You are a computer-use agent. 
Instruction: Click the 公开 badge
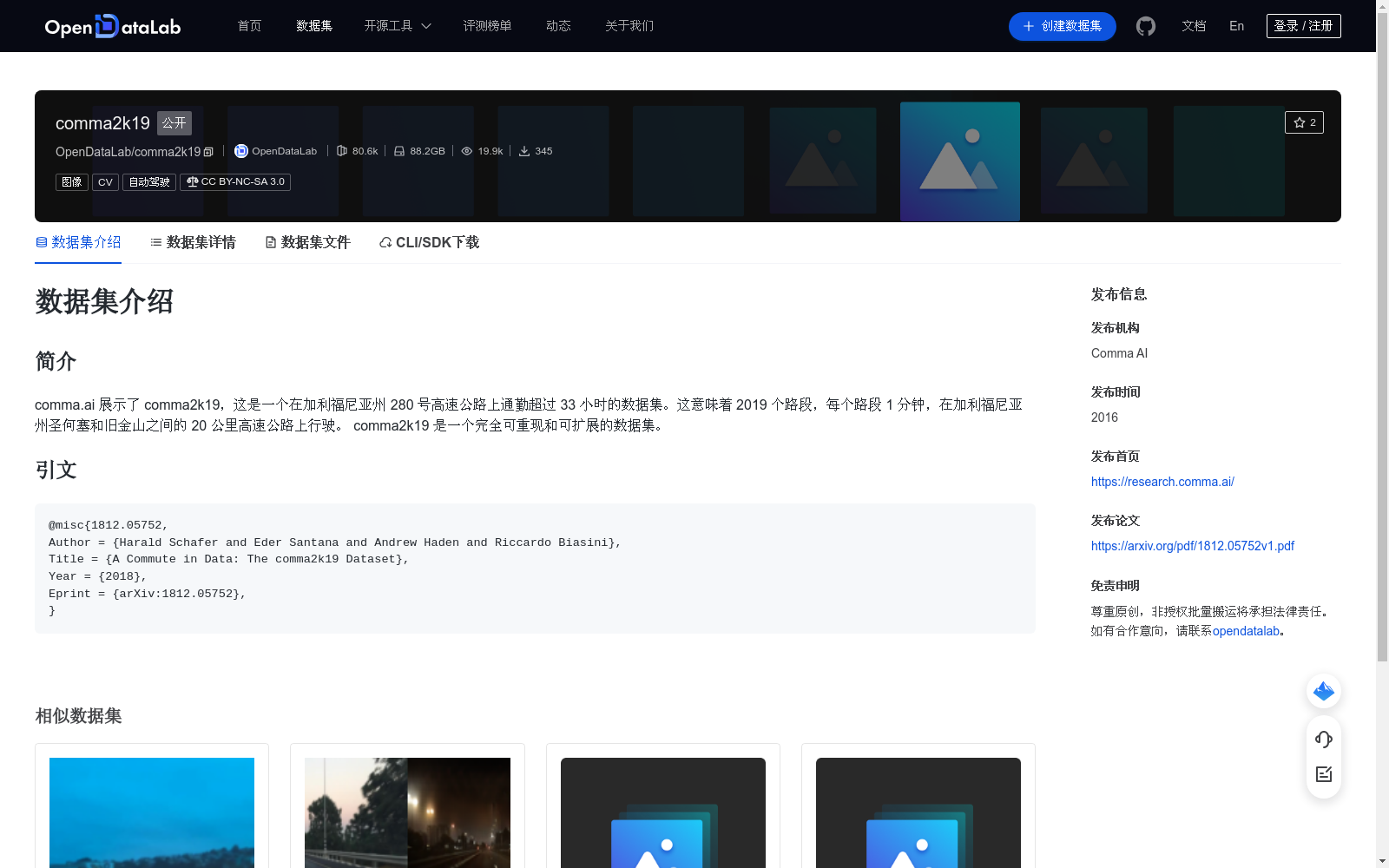174,123
